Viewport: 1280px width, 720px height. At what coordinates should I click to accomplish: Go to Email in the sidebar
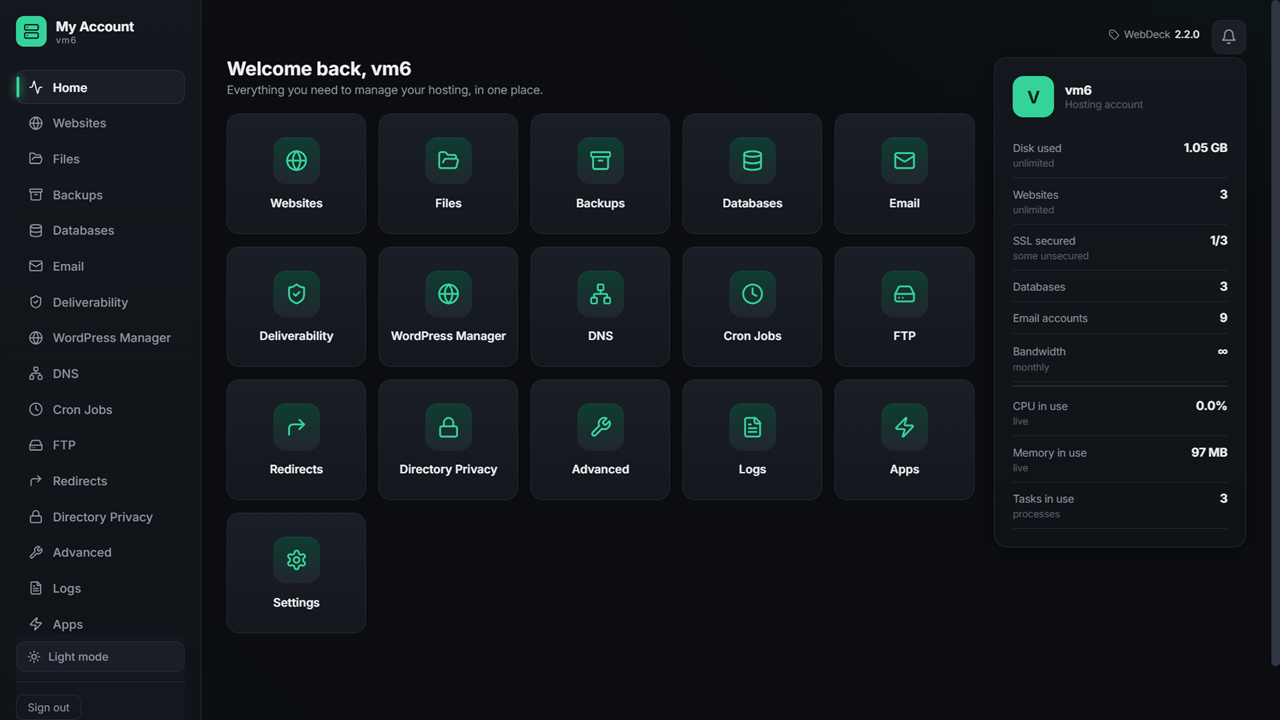100,266
